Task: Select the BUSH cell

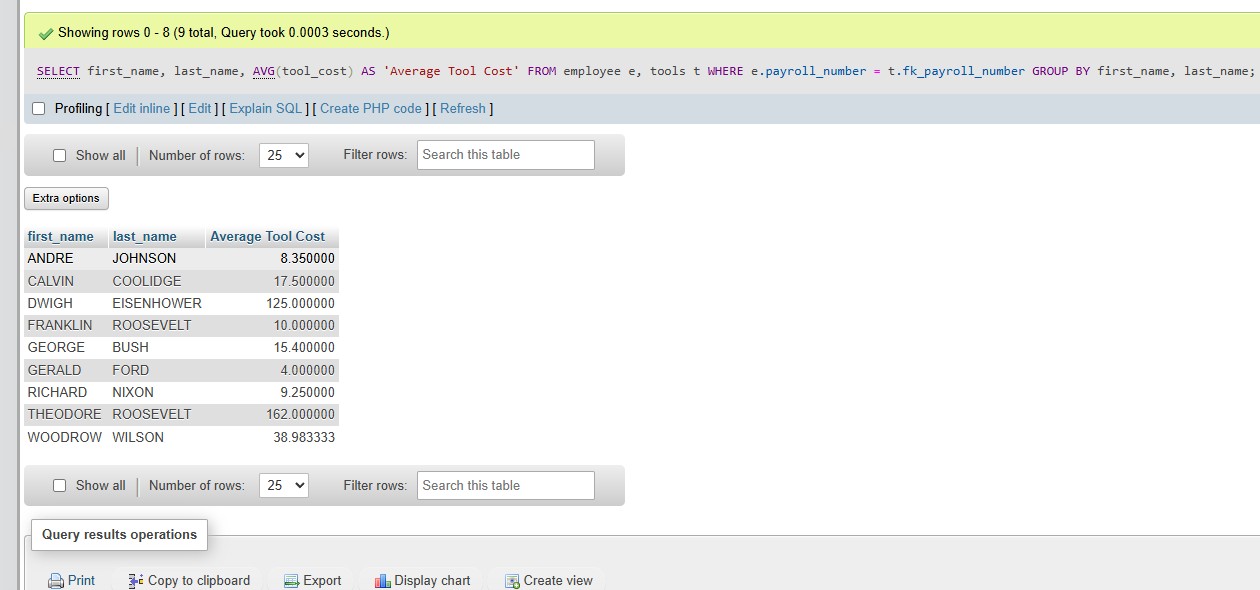Action: pyautogui.click(x=157, y=347)
